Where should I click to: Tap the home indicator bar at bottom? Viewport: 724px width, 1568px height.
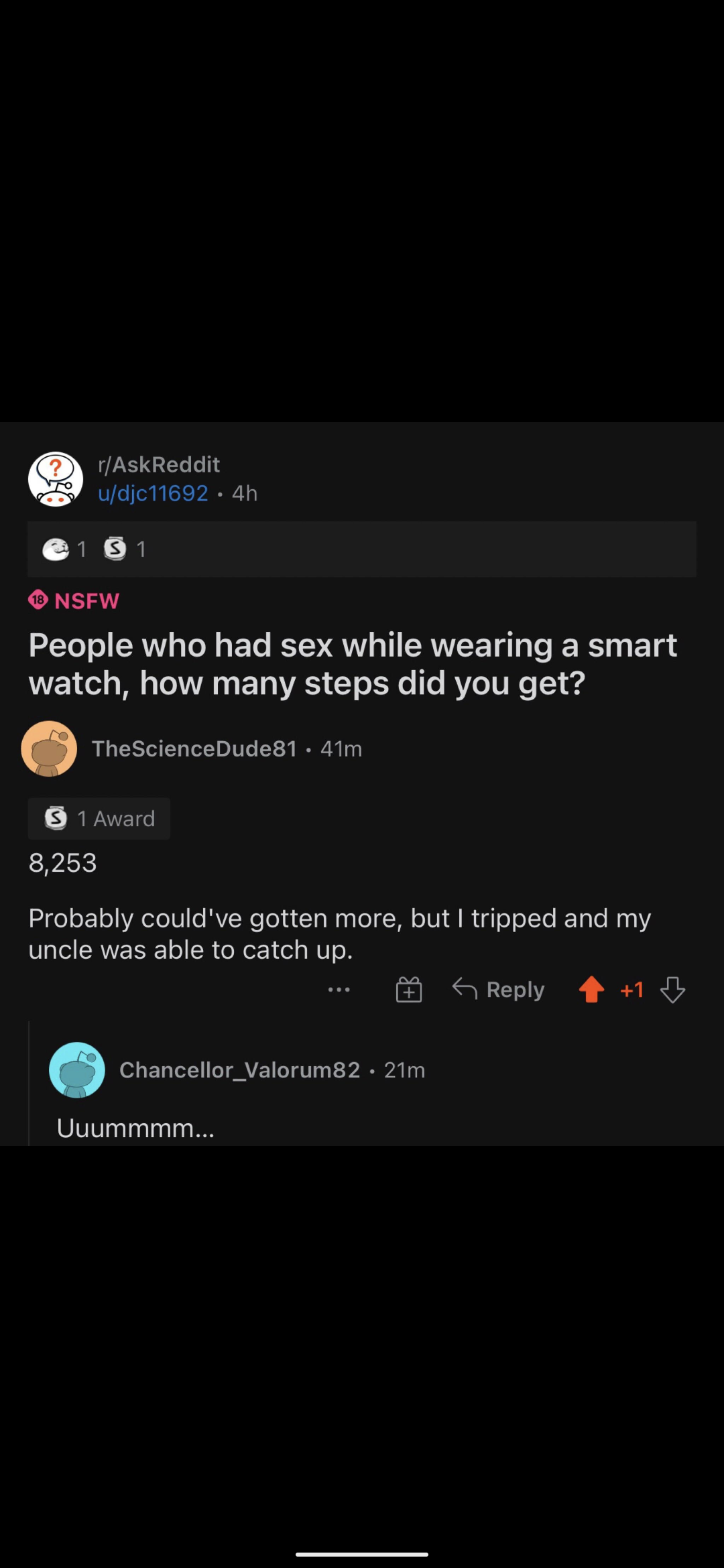click(362, 1554)
